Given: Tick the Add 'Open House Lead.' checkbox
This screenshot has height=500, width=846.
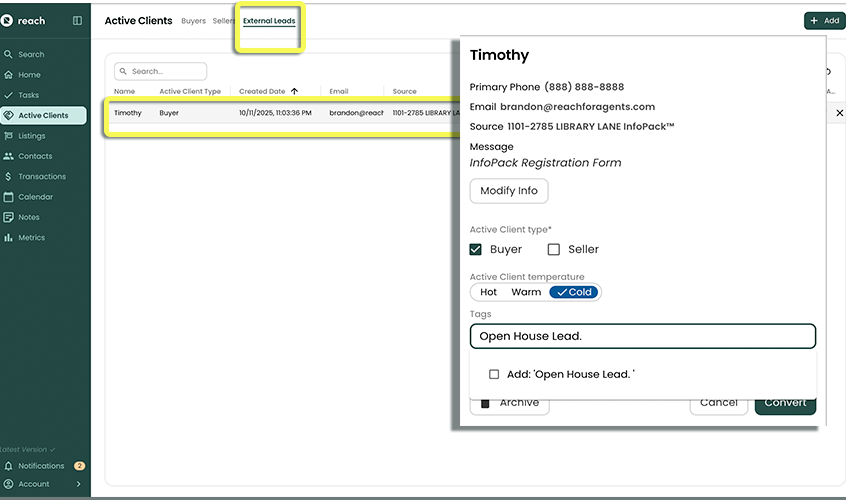Looking at the screenshot, I should pyautogui.click(x=494, y=374).
